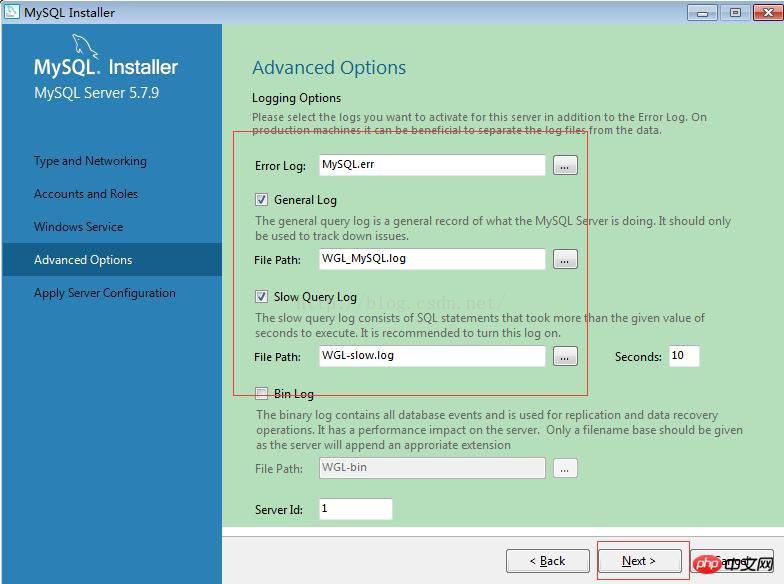The image size is (784, 584).
Task: Click the Seconds input field
Action: [x=684, y=356]
